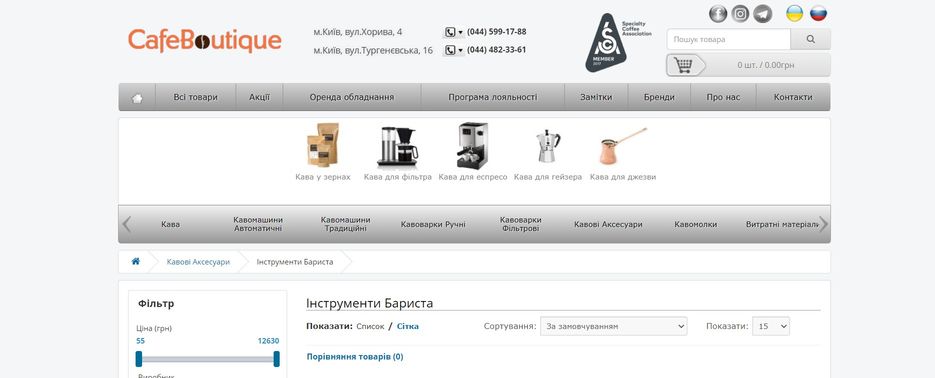Viewport: 935px width, 378px height.
Task: Switch view to Сітка
Action: 408,326
